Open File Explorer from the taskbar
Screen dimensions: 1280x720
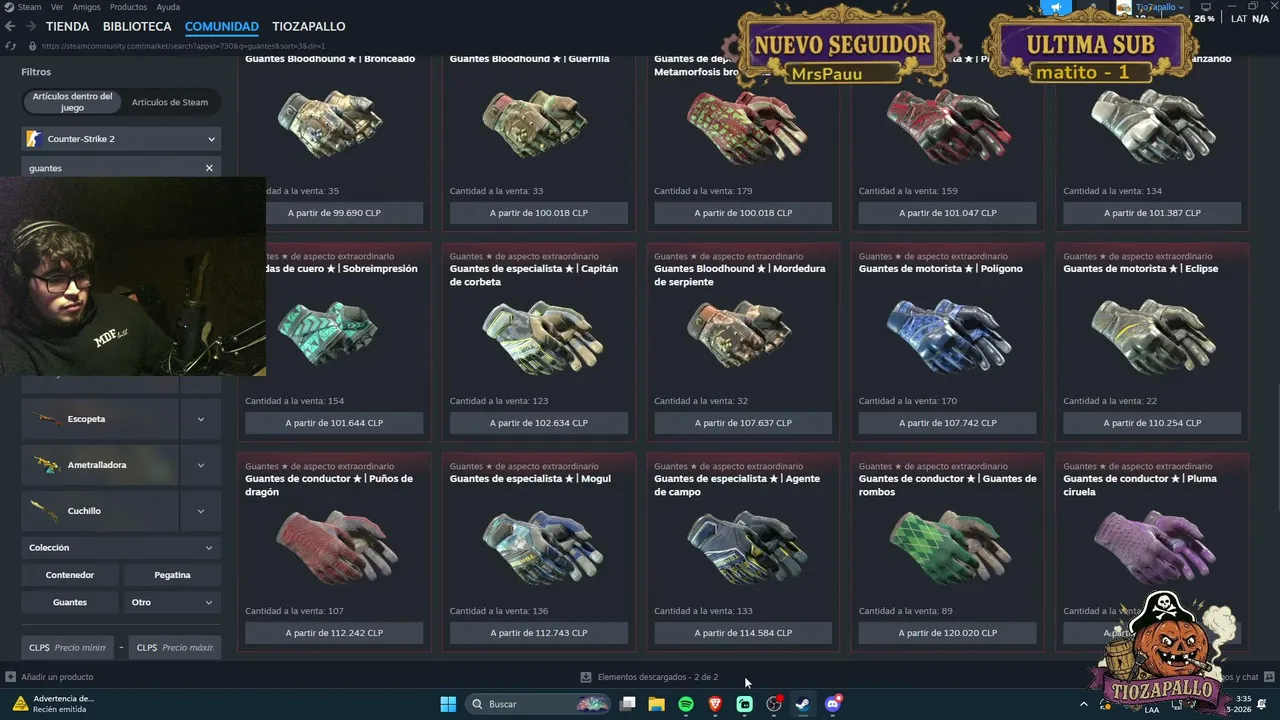click(657, 704)
